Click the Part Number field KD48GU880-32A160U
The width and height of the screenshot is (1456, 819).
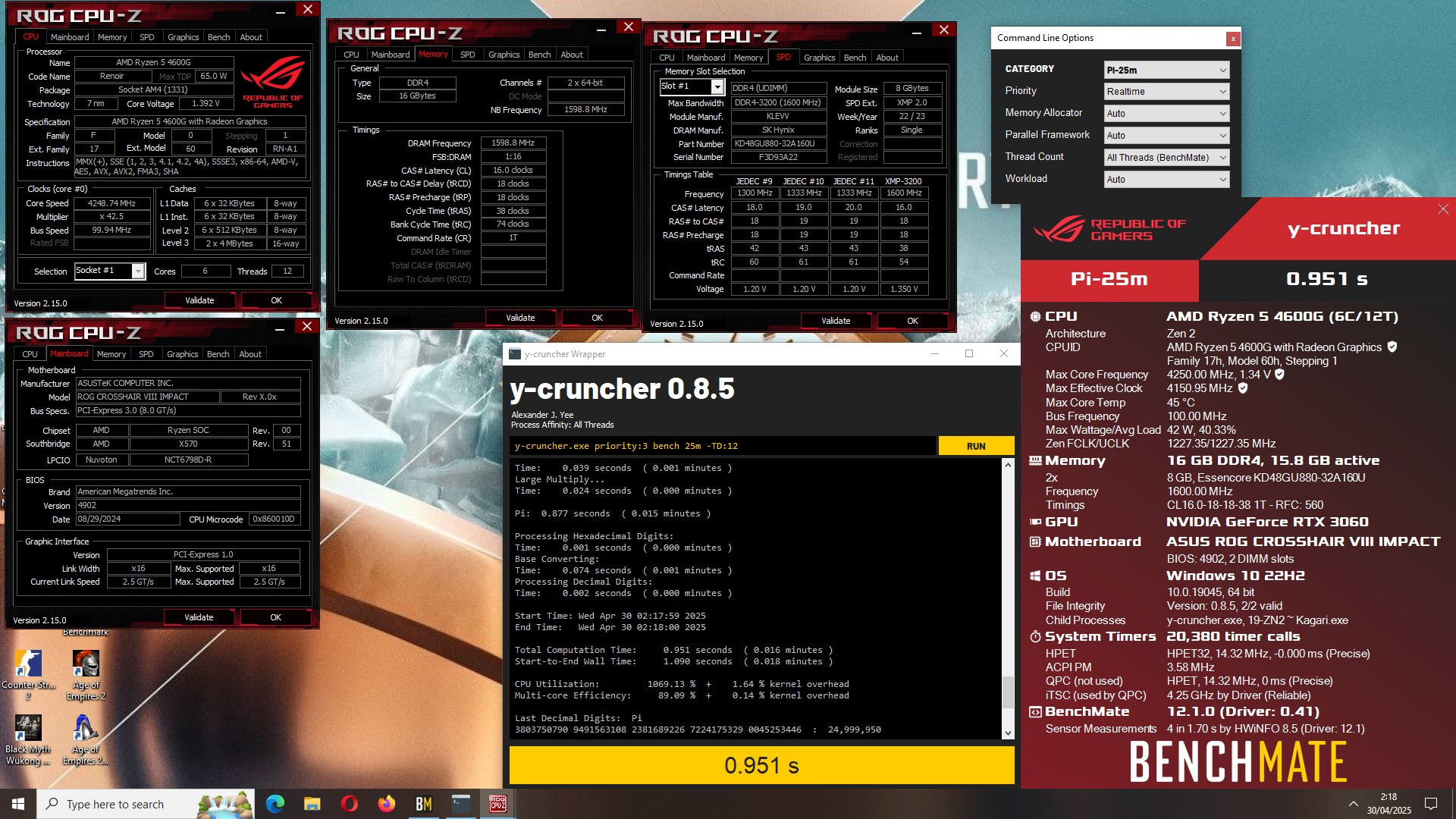[778, 144]
